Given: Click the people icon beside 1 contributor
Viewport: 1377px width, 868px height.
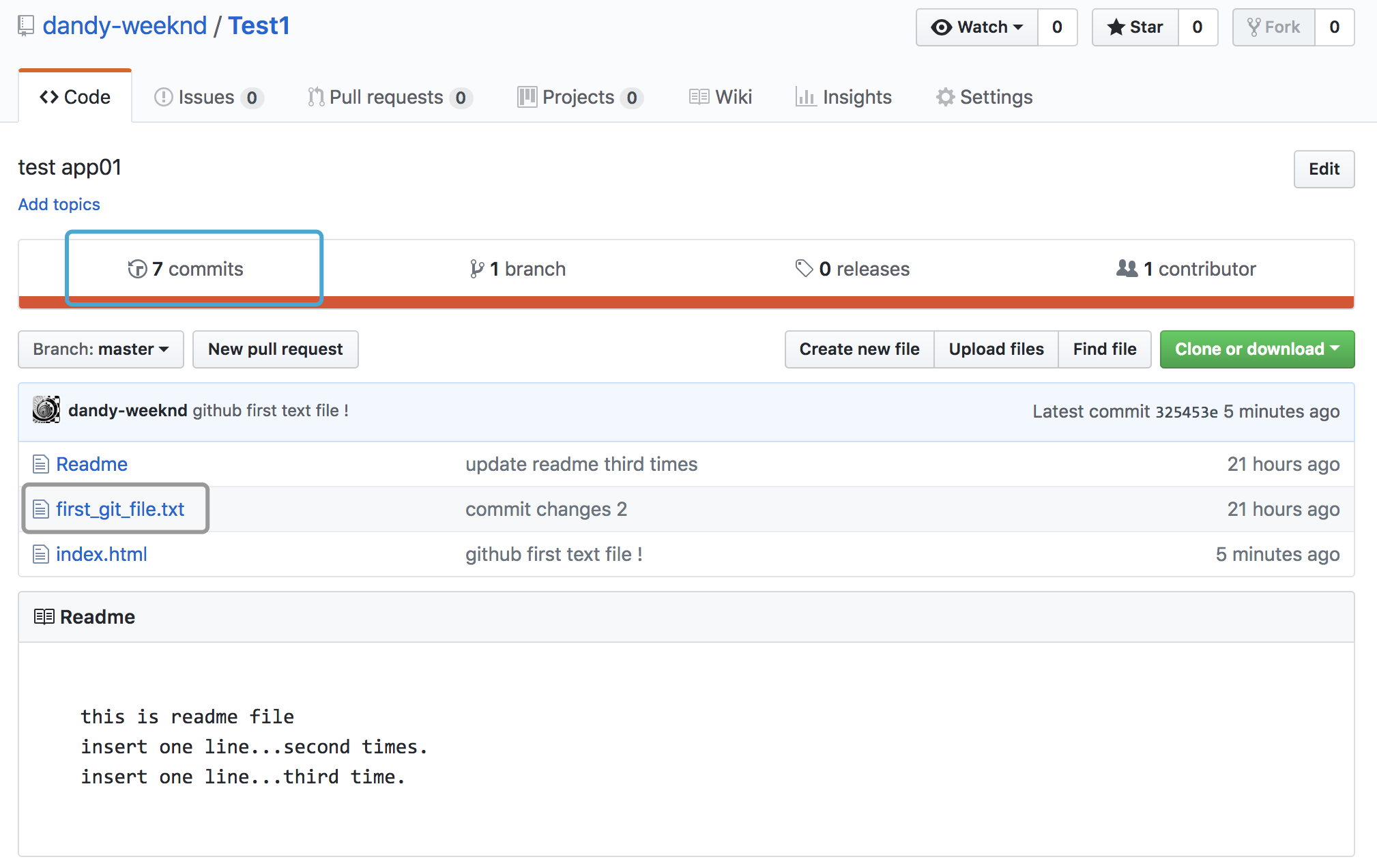Looking at the screenshot, I should point(1127,268).
